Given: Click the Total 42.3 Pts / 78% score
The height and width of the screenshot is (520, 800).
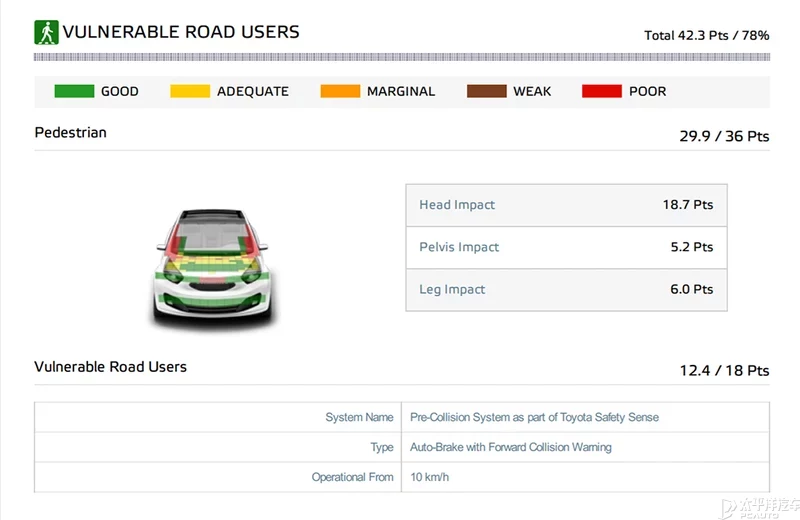Looking at the screenshot, I should tap(707, 35).
